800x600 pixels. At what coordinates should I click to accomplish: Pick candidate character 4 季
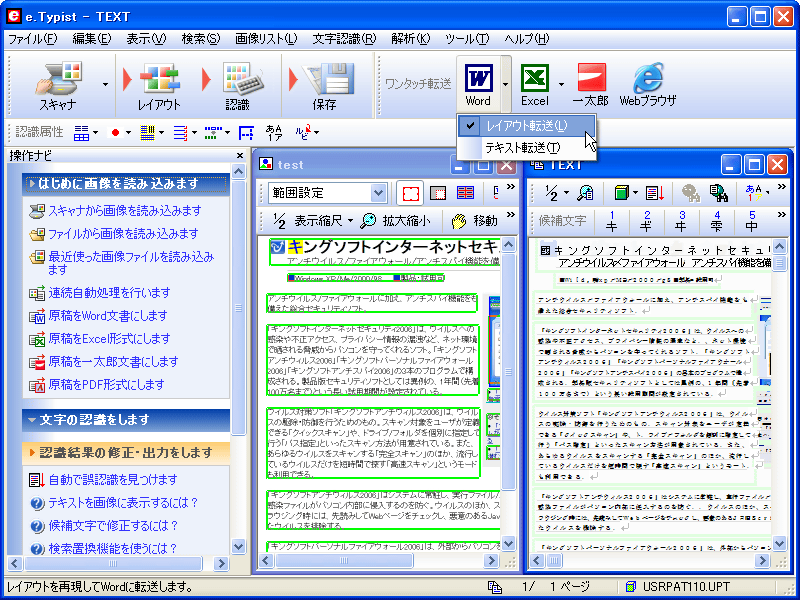(x=717, y=221)
